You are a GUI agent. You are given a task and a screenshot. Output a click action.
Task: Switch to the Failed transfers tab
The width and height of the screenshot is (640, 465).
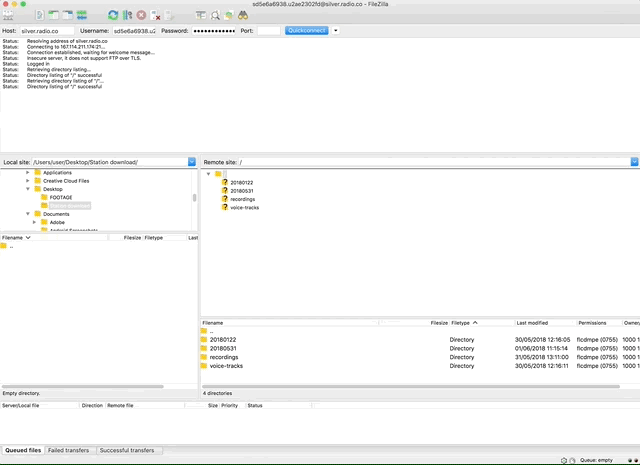pos(69,450)
